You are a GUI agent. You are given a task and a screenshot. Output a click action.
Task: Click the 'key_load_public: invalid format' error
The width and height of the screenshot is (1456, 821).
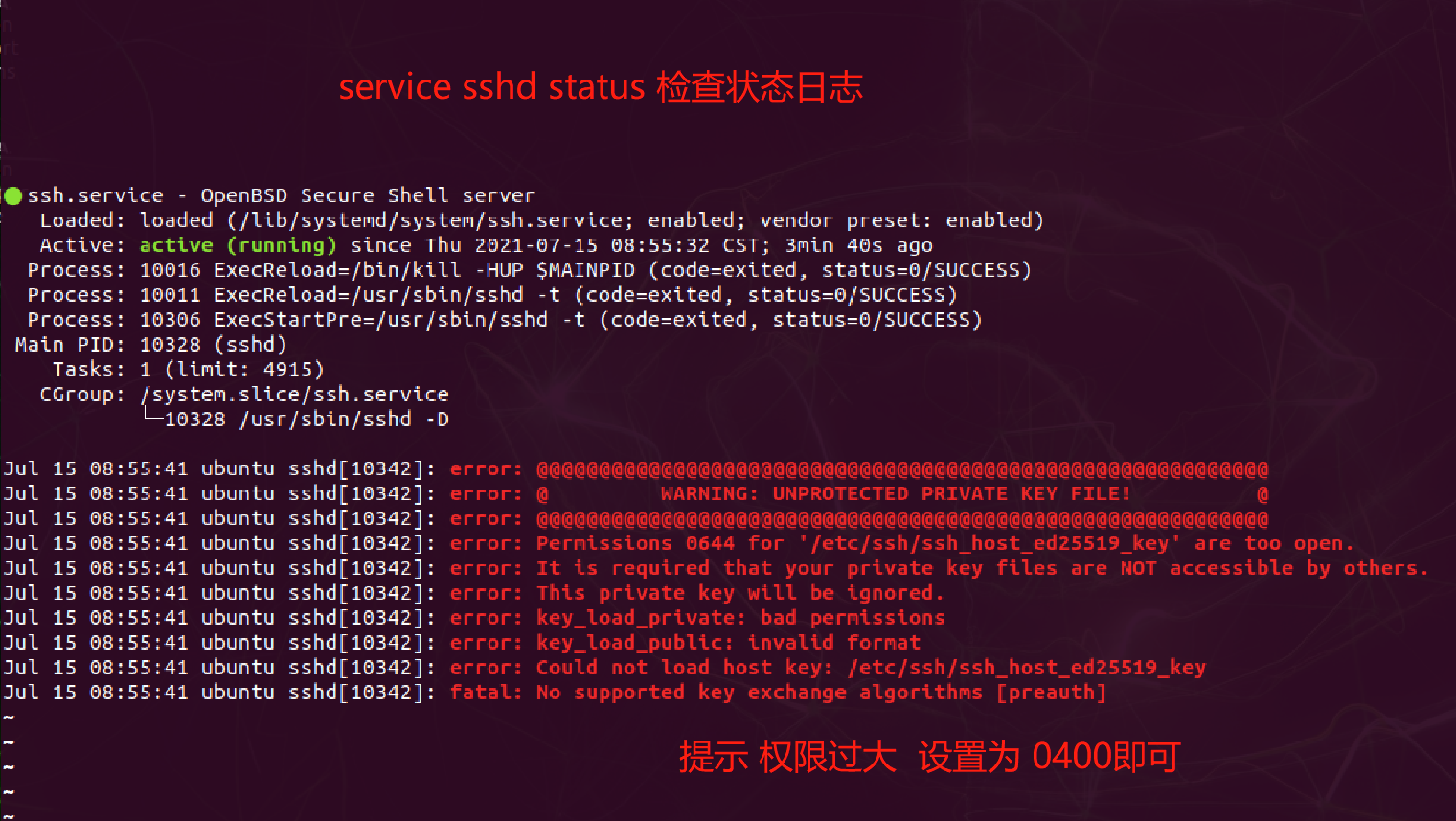coord(728,644)
